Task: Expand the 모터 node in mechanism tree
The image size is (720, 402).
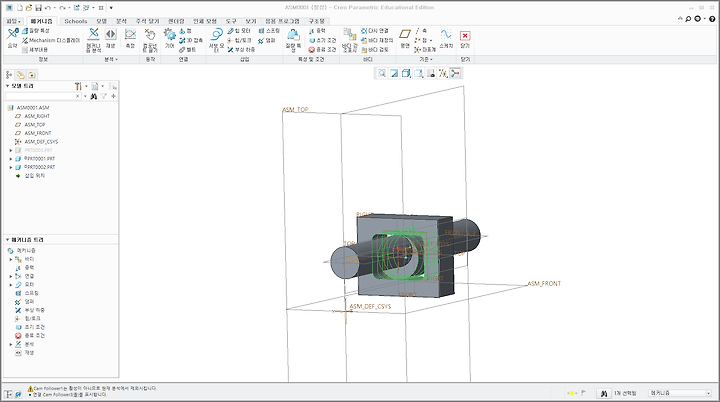Action: [11, 285]
